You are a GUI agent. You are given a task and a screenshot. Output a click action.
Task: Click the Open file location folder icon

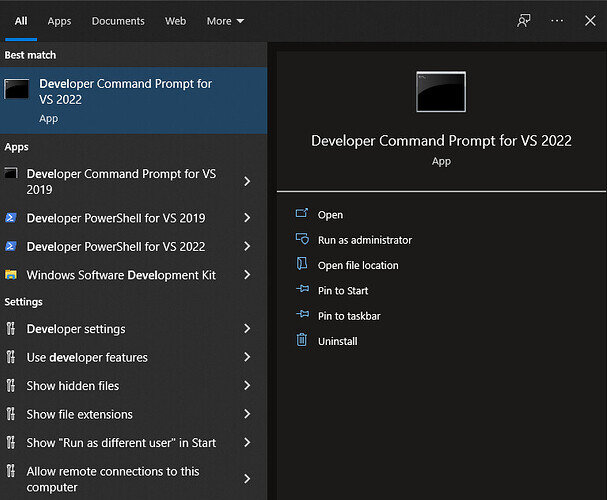coord(302,265)
